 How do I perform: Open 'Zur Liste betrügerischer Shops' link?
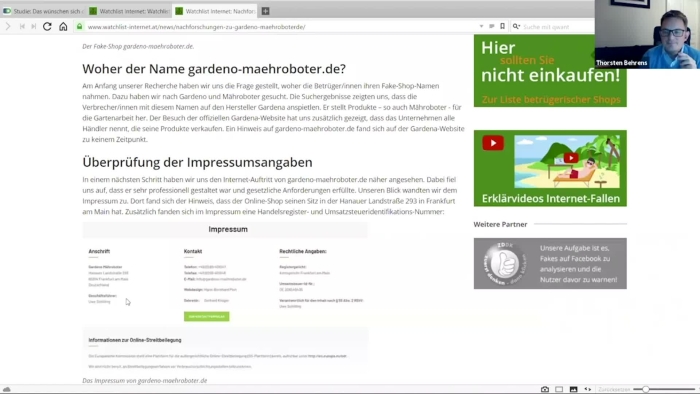coord(551,100)
